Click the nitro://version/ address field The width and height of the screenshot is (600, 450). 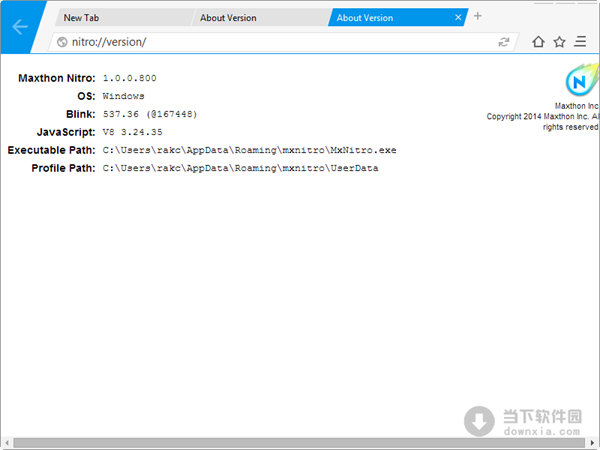click(283, 42)
